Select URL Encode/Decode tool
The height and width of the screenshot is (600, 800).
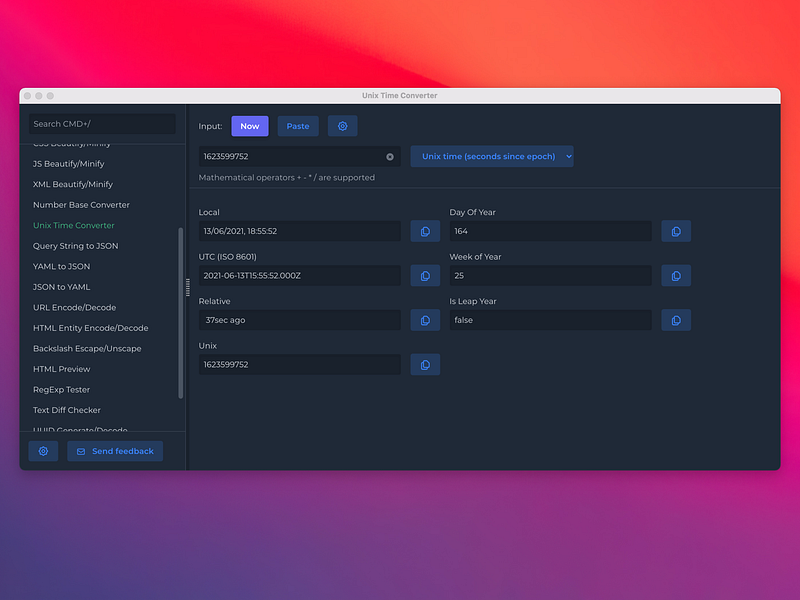pyautogui.click(x=74, y=307)
